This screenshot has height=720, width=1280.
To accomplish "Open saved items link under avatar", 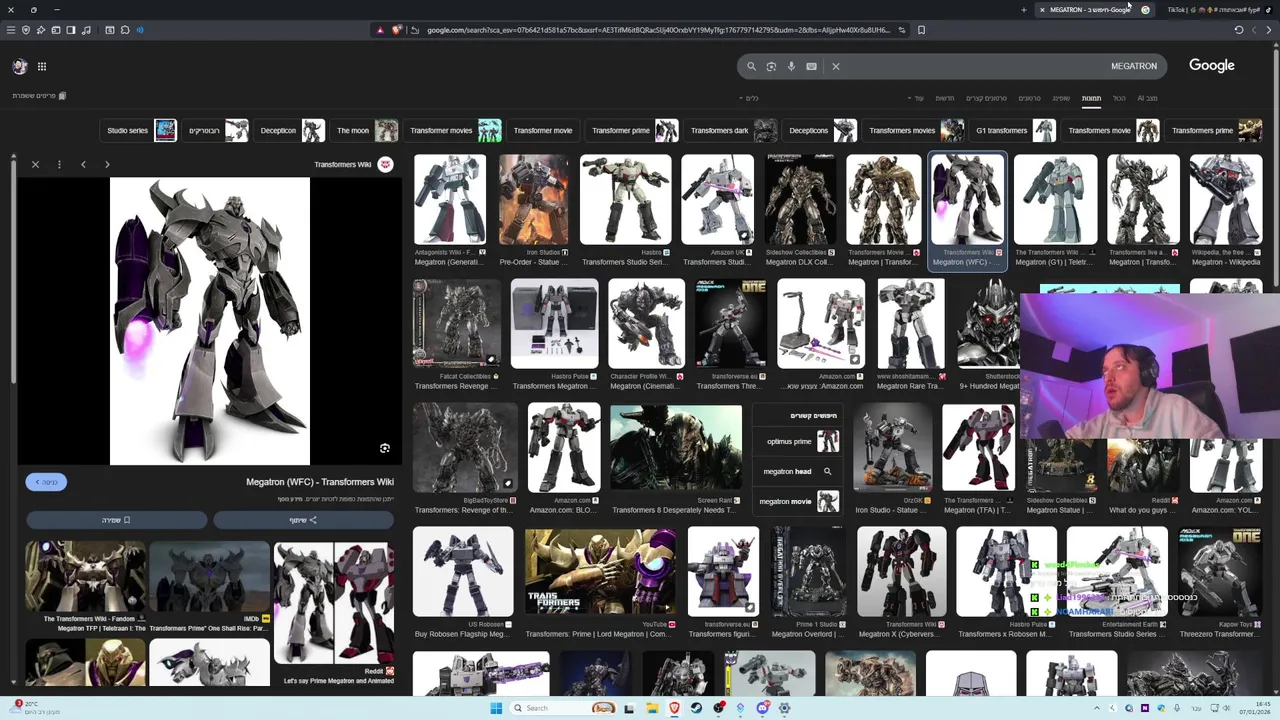I will [39, 96].
